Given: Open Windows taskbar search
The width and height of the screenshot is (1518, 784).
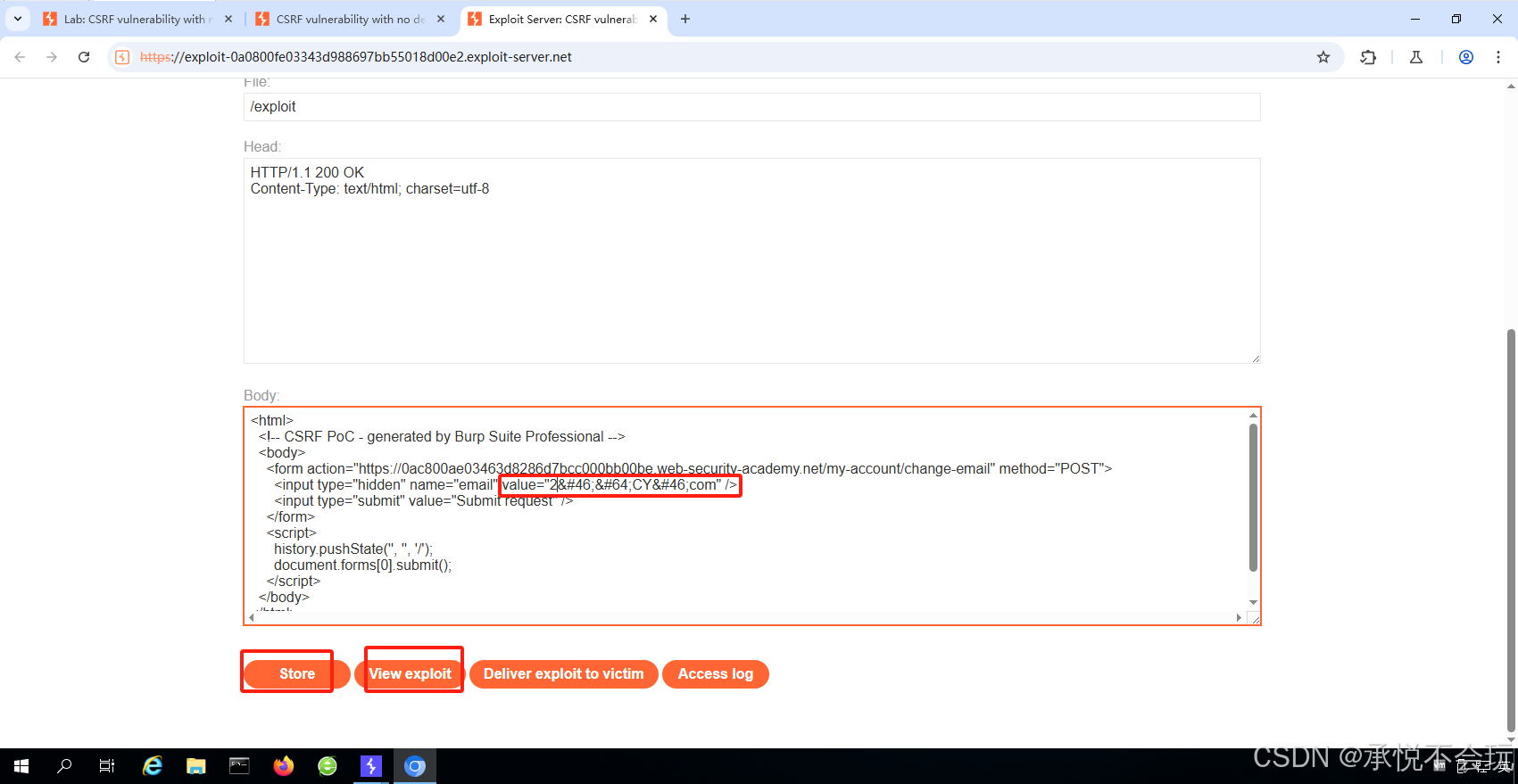Looking at the screenshot, I should pyautogui.click(x=64, y=766).
